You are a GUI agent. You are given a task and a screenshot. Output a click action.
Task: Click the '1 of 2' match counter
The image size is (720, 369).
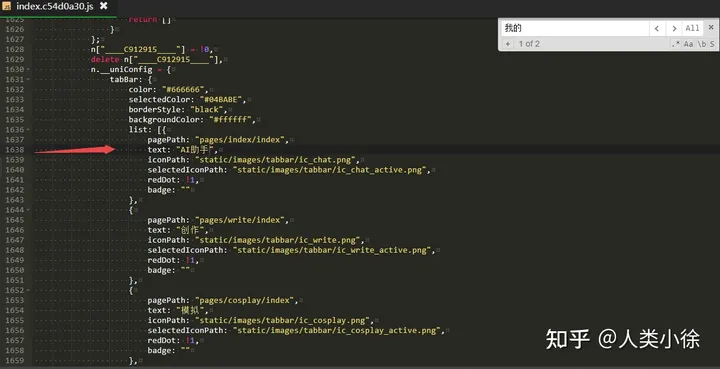point(529,44)
